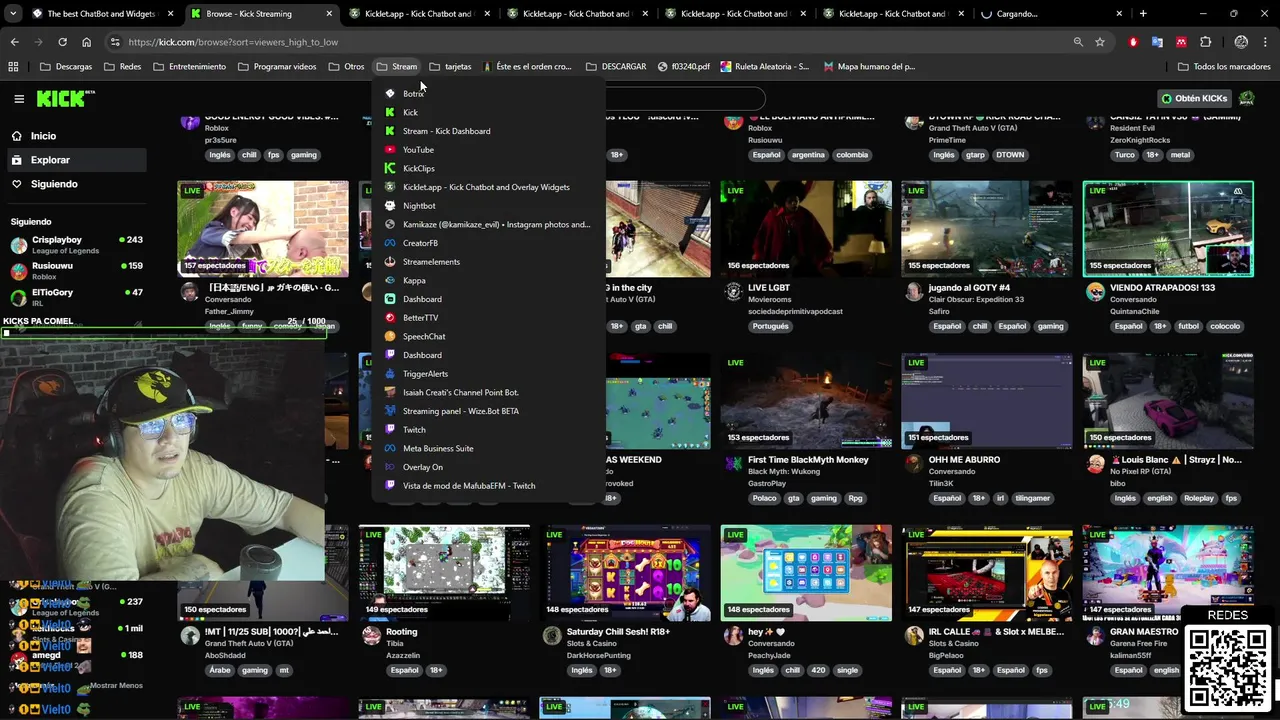Viewport: 1280px width, 720px height.
Task: Open a new browser tab
Action: point(1143,14)
